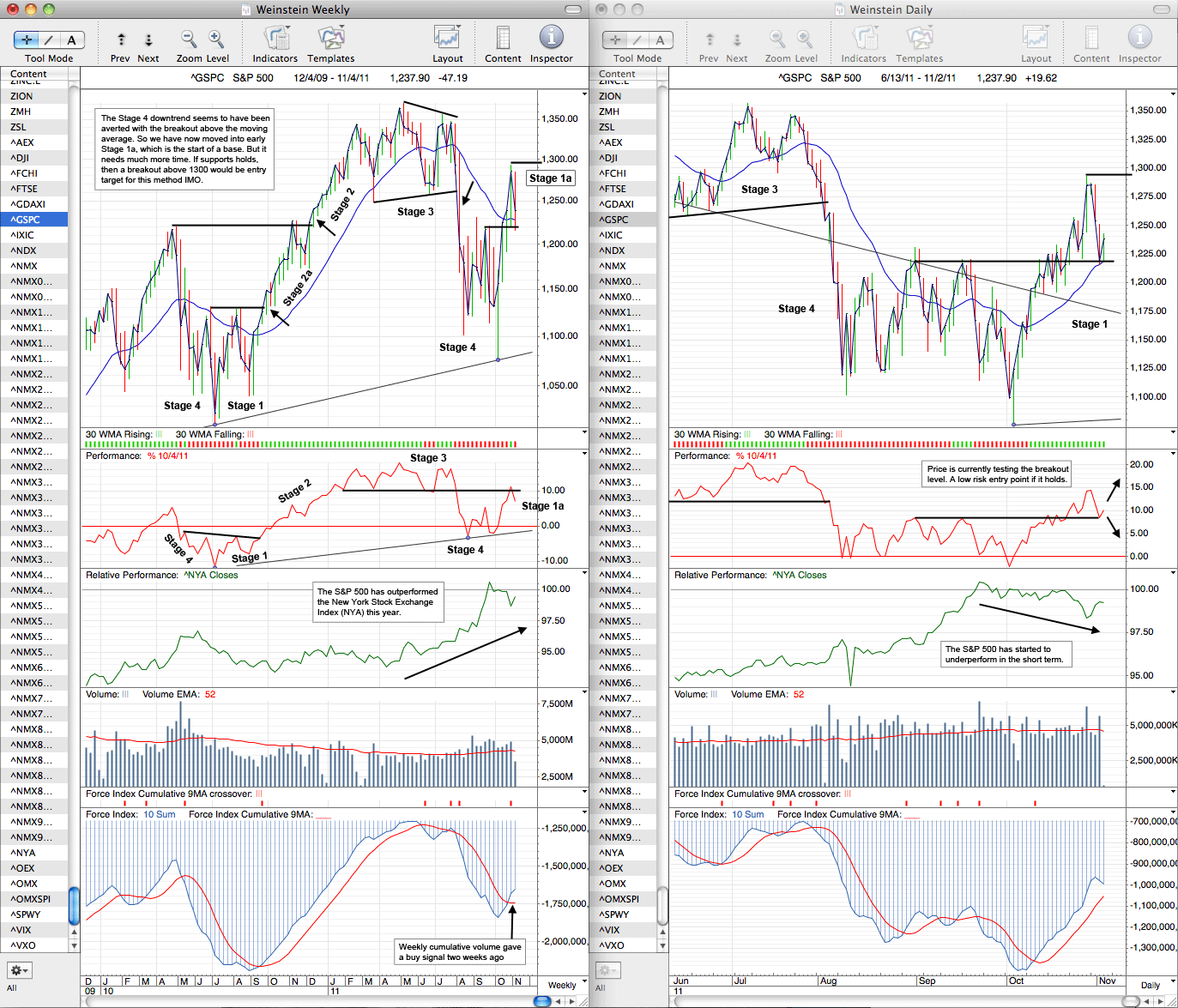Open Volume panel menu arrow in Daily
Image resolution: width=1178 pixels, height=1008 pixels.
pyautogui.click(x=1173, y=692)
